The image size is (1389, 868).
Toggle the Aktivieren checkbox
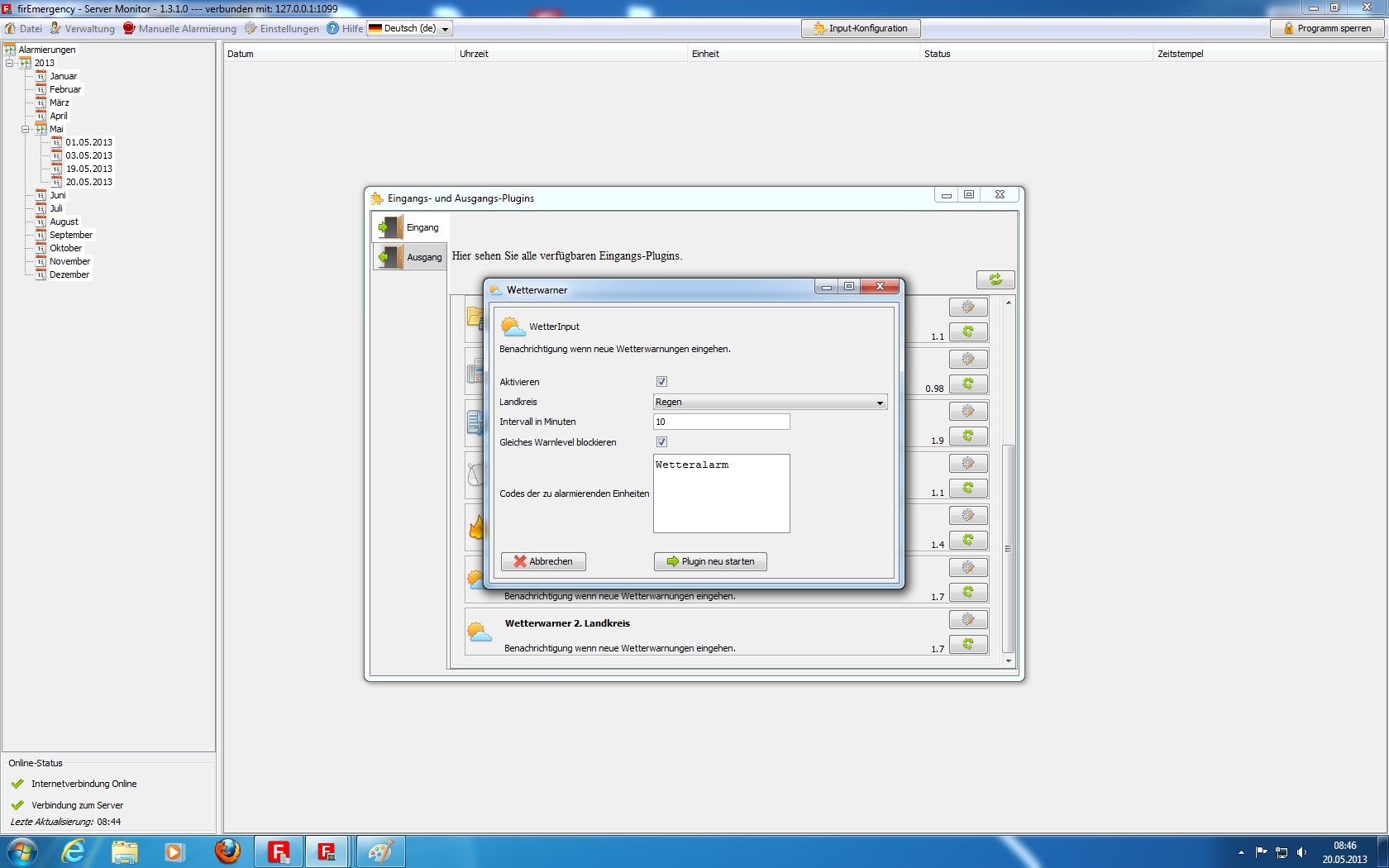tap(661, 382)
